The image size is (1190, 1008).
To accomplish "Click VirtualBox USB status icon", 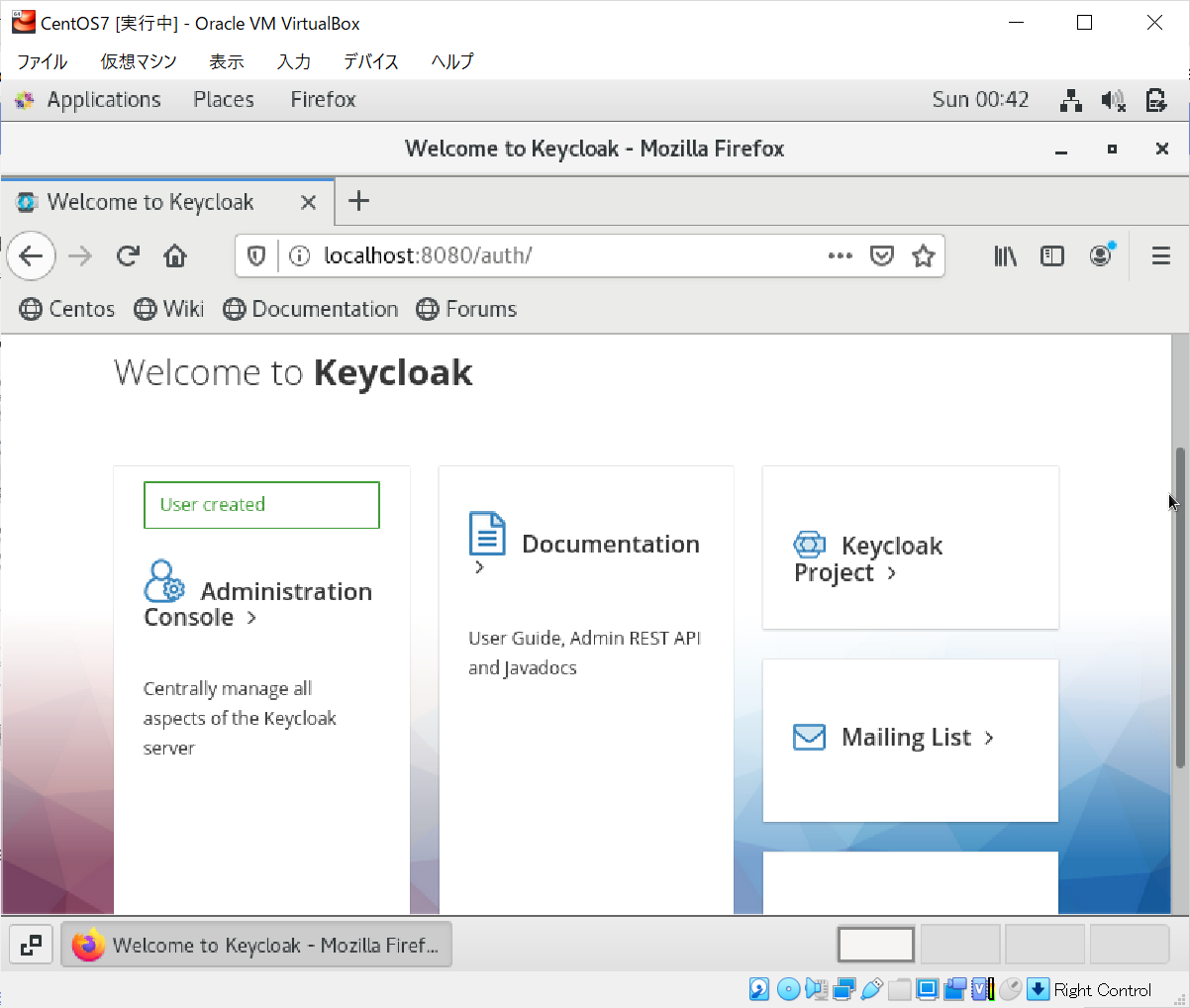I will (x=872, y=989).
